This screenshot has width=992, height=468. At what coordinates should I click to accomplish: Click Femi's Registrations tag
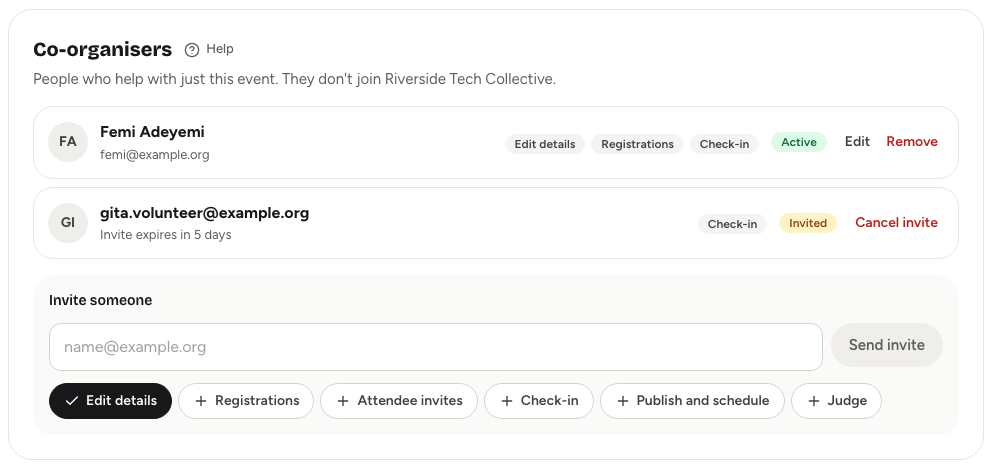click(637, 144)
